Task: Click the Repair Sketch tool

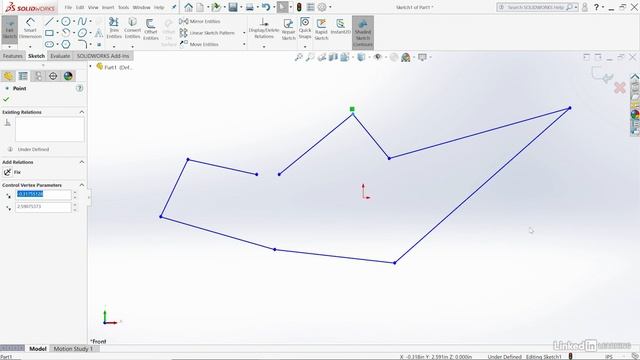Action: point(288,29)
